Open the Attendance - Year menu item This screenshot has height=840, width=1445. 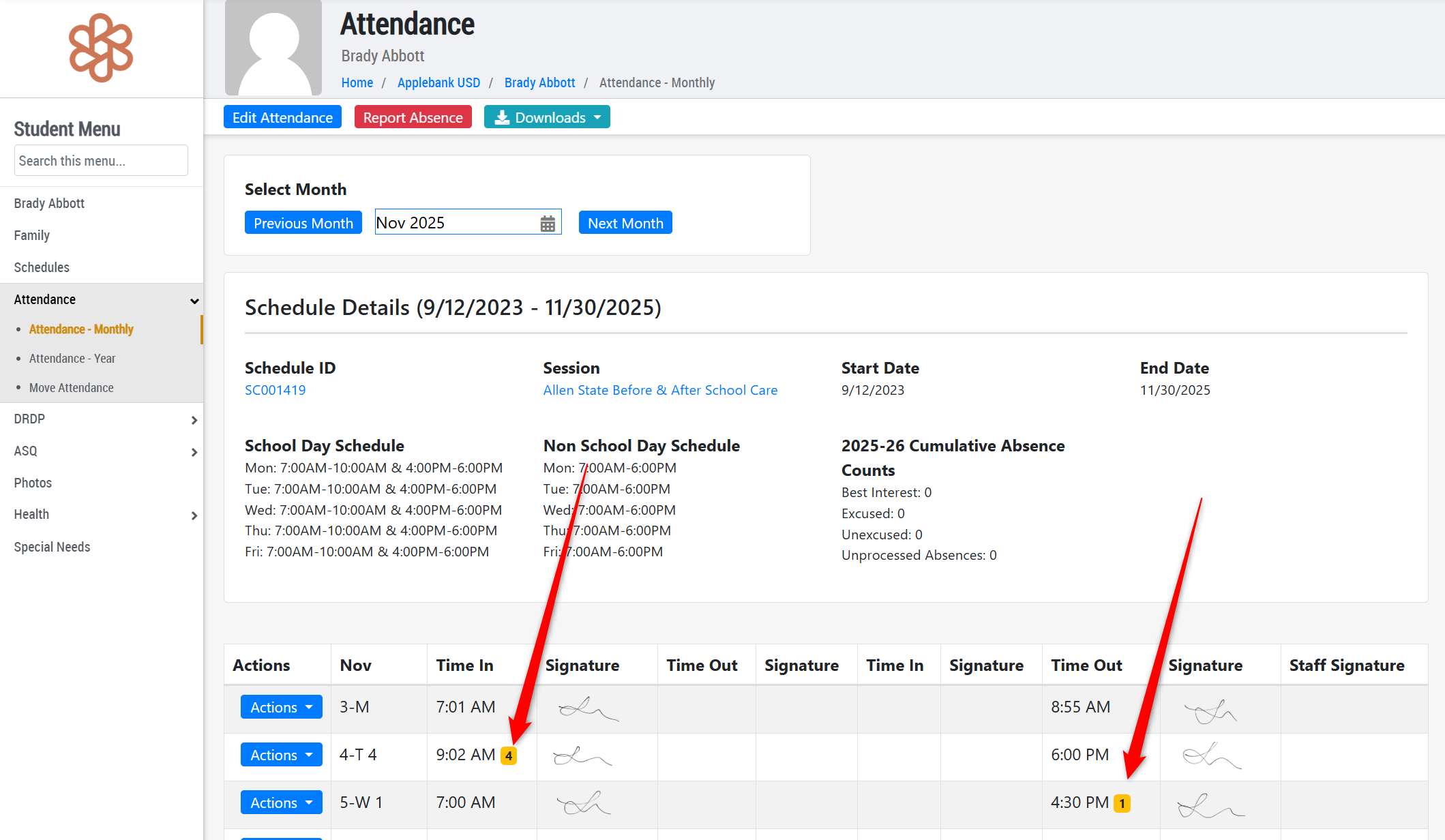72,359
